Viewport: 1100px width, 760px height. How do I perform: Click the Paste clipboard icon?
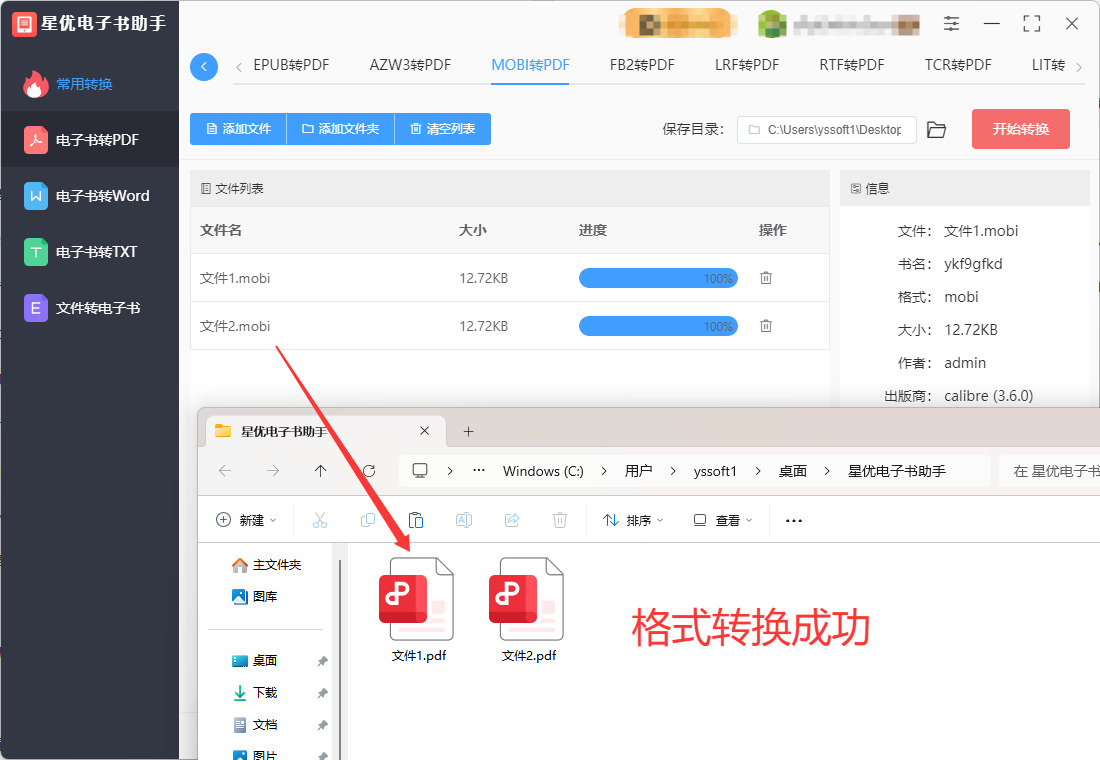click(x=416, y=520)
